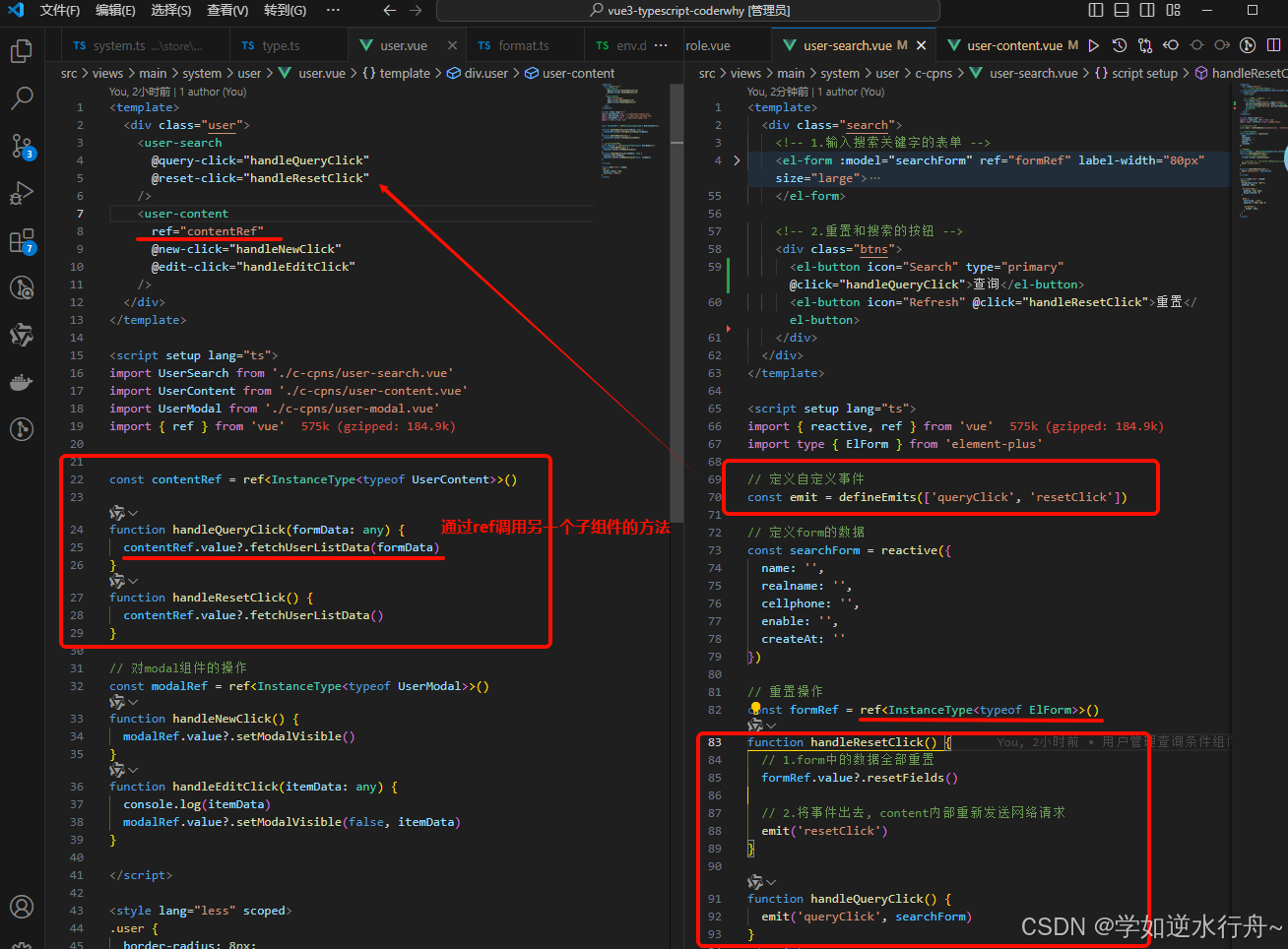The height and width of the screenshot is (949, 1288).
Task: Switch to the format.ts tab
Action: (x=524, y=45)
